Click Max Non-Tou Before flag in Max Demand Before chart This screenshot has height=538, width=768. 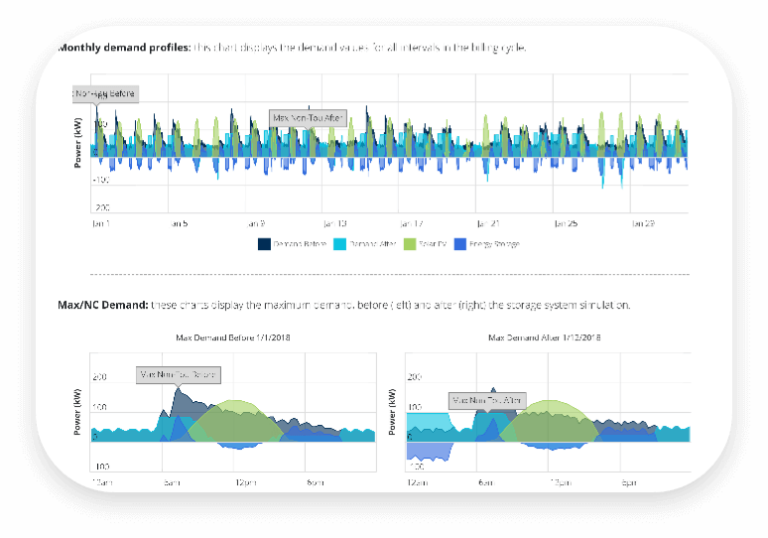178,375
